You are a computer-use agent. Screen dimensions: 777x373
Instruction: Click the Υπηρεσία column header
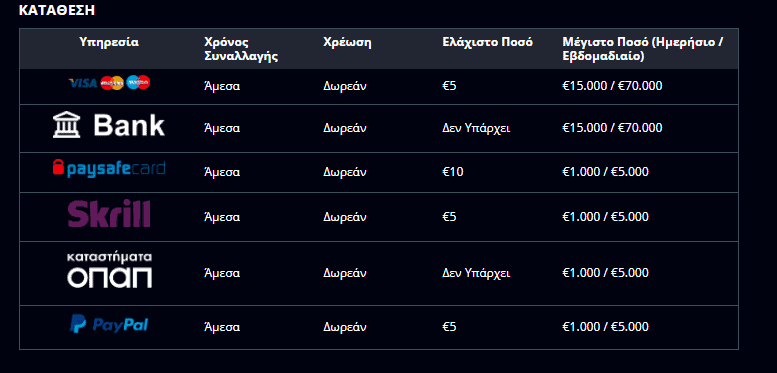click(x=109, y=42)
